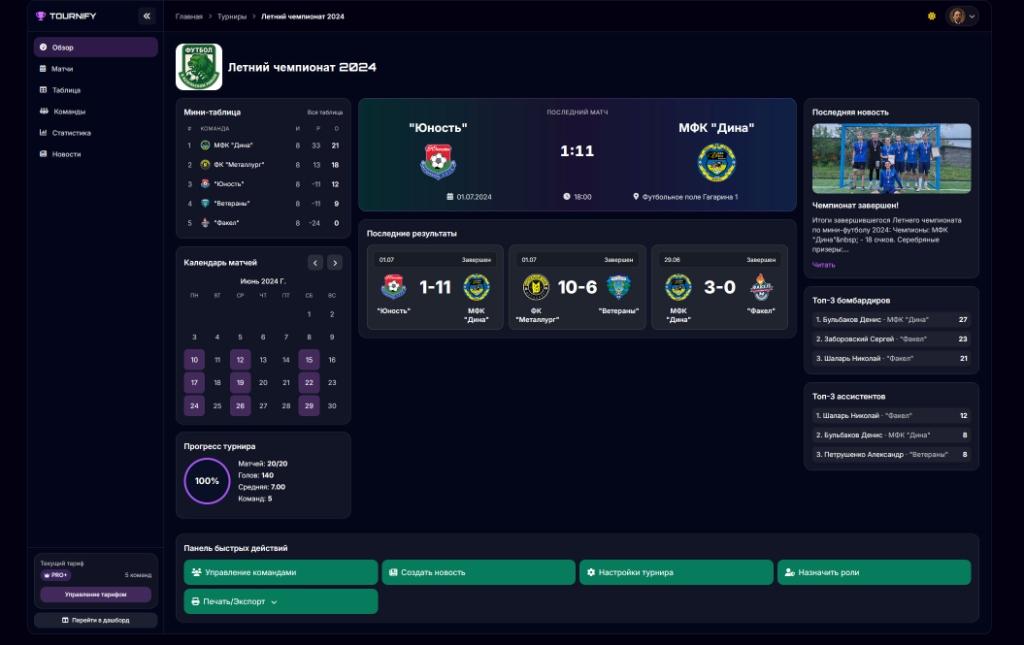The image size is (1024, 645).
Task: Open the Новости sidebar icon item
Action: (43, 154)
